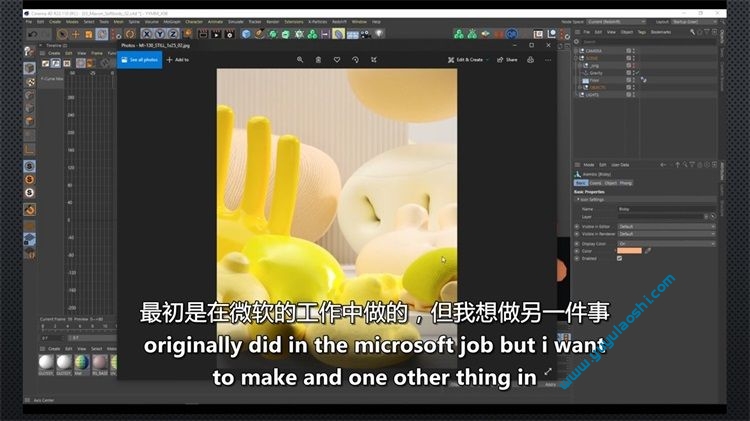Viewport: 750px width, 421px height.
Task: Click the Spline Pen icon
Action: pyautogui.click(x=260, y=34)
